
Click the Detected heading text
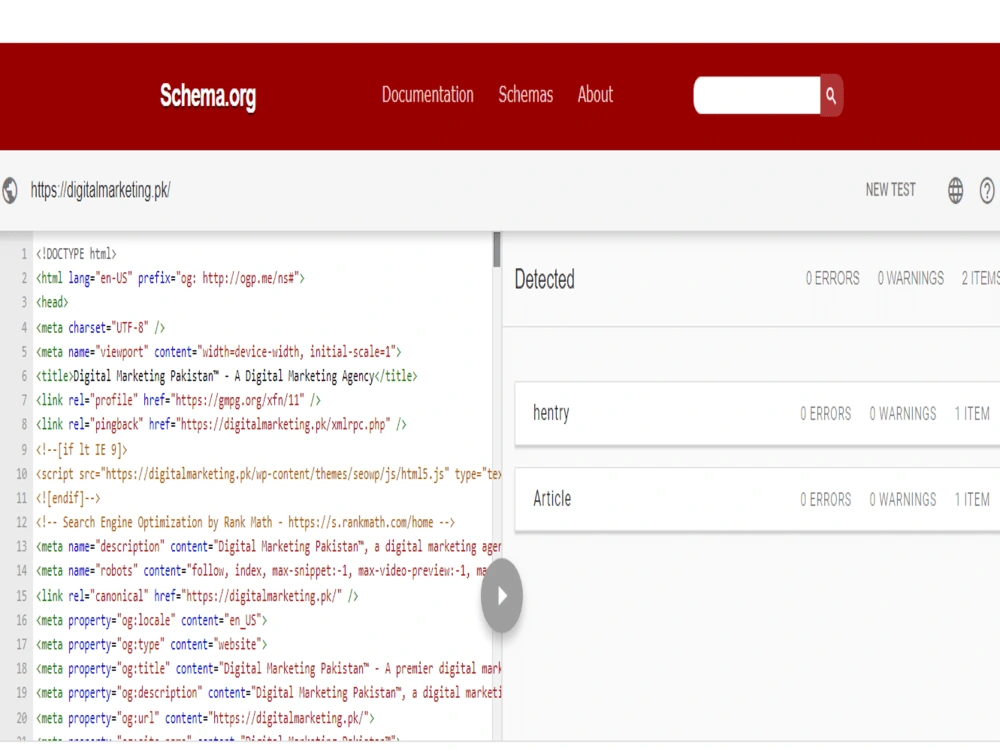tap(545, 279)
